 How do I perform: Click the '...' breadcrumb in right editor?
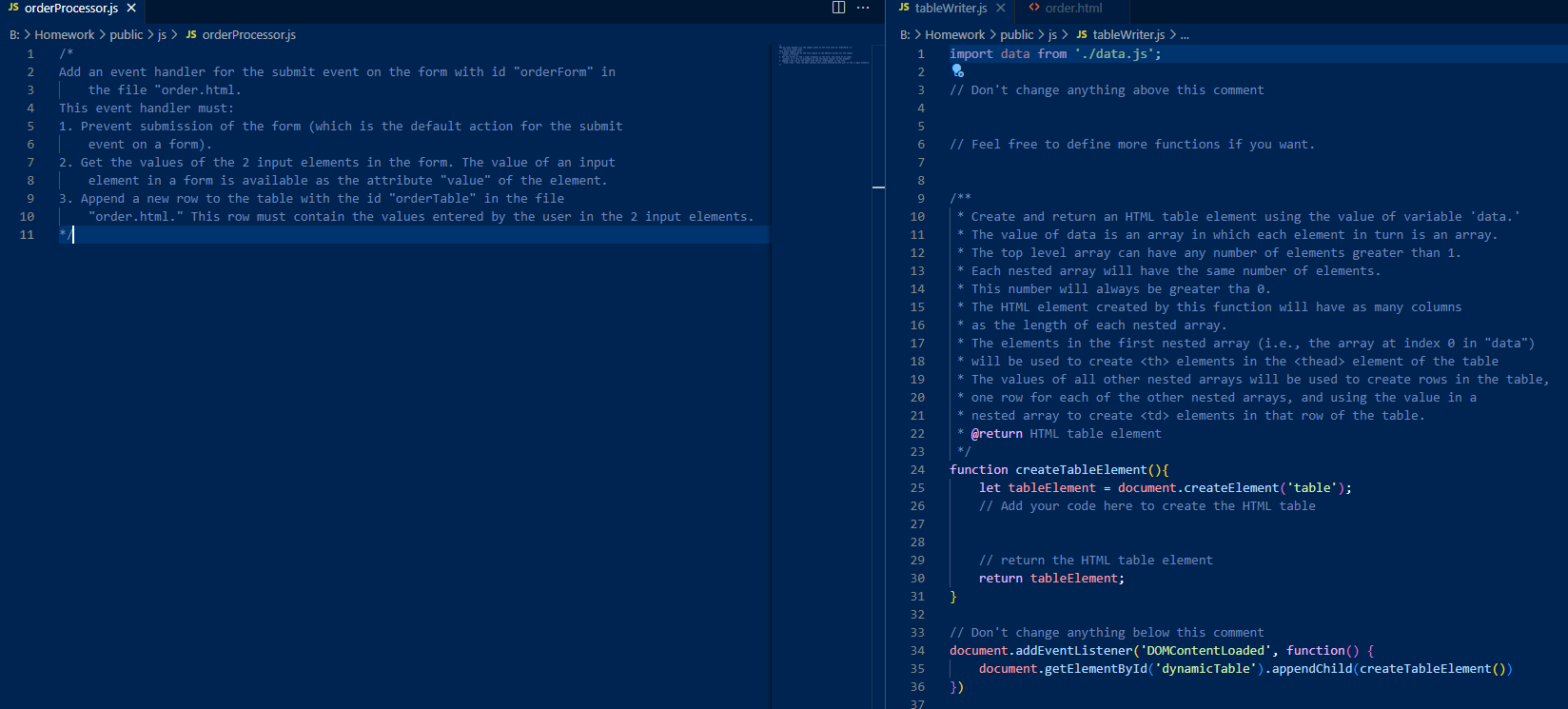[x=1185, y=34]
